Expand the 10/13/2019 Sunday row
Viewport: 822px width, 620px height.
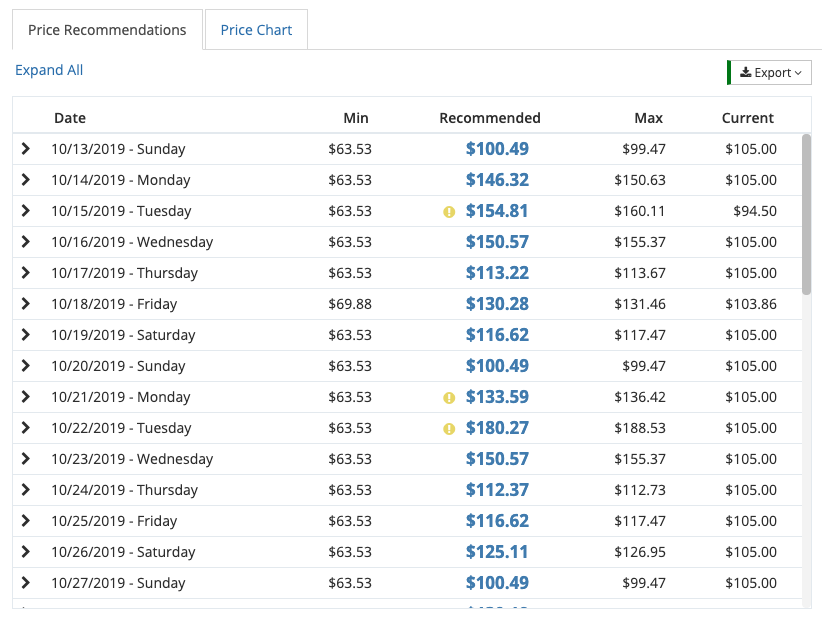[x=26, y=149]
